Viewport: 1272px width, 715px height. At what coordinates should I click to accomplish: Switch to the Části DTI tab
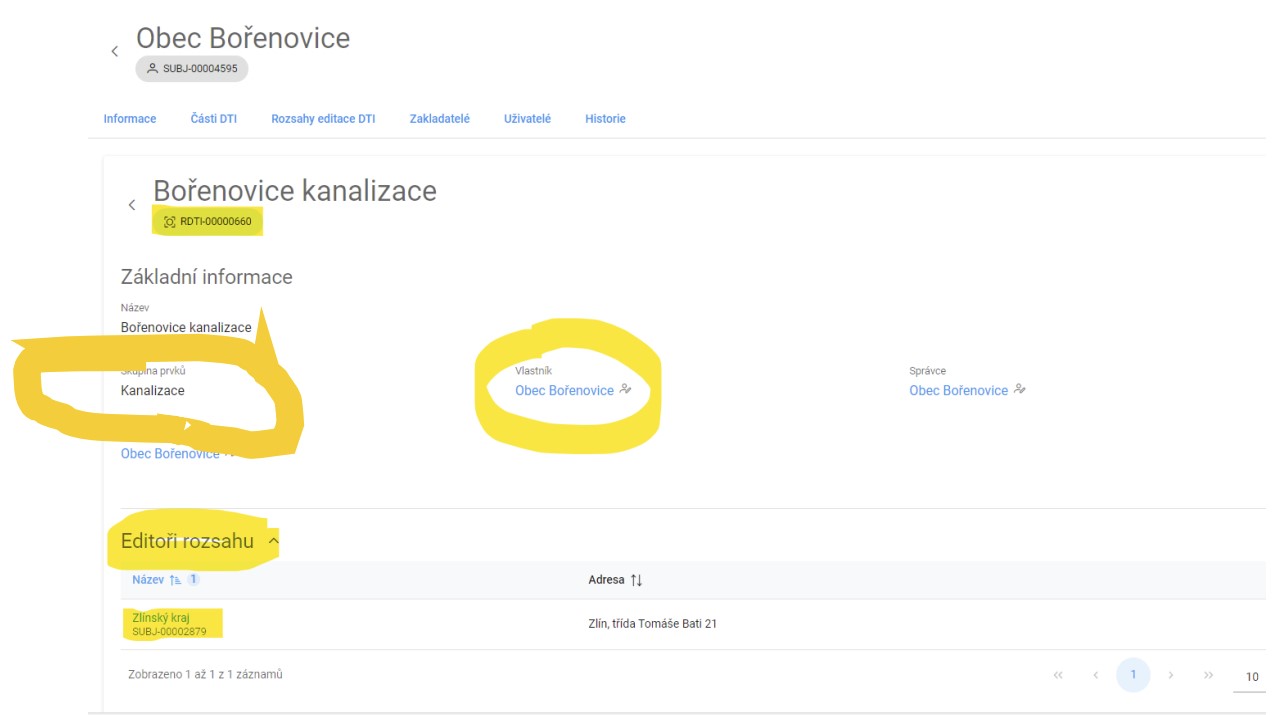(x=214, y=119)
